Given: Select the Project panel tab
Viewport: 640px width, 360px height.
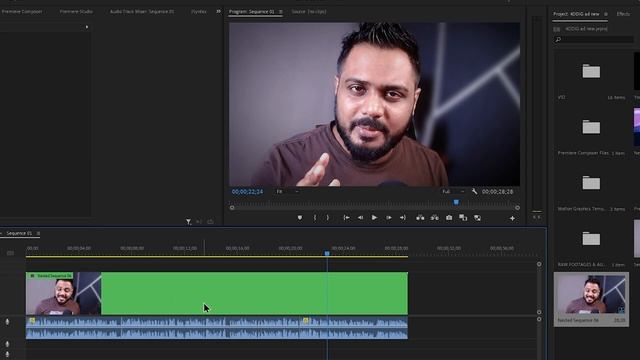Looking at the screenshot, I should tap(576, 14).
